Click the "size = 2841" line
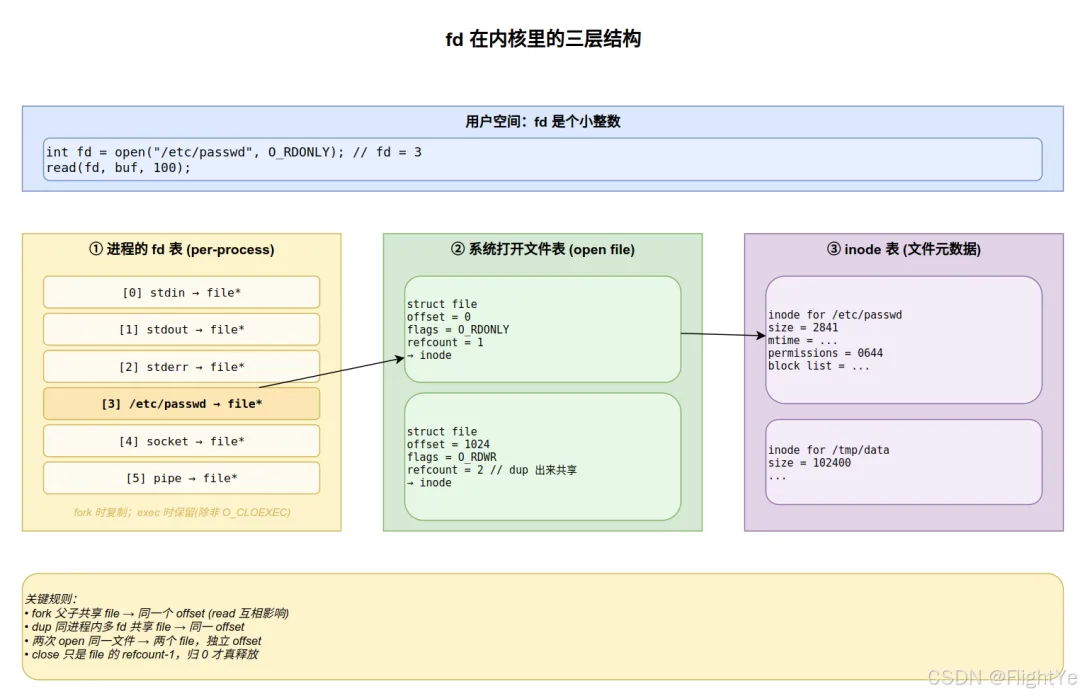The width and height of the screenshot is (1080, 696). [x=803, y=327]
